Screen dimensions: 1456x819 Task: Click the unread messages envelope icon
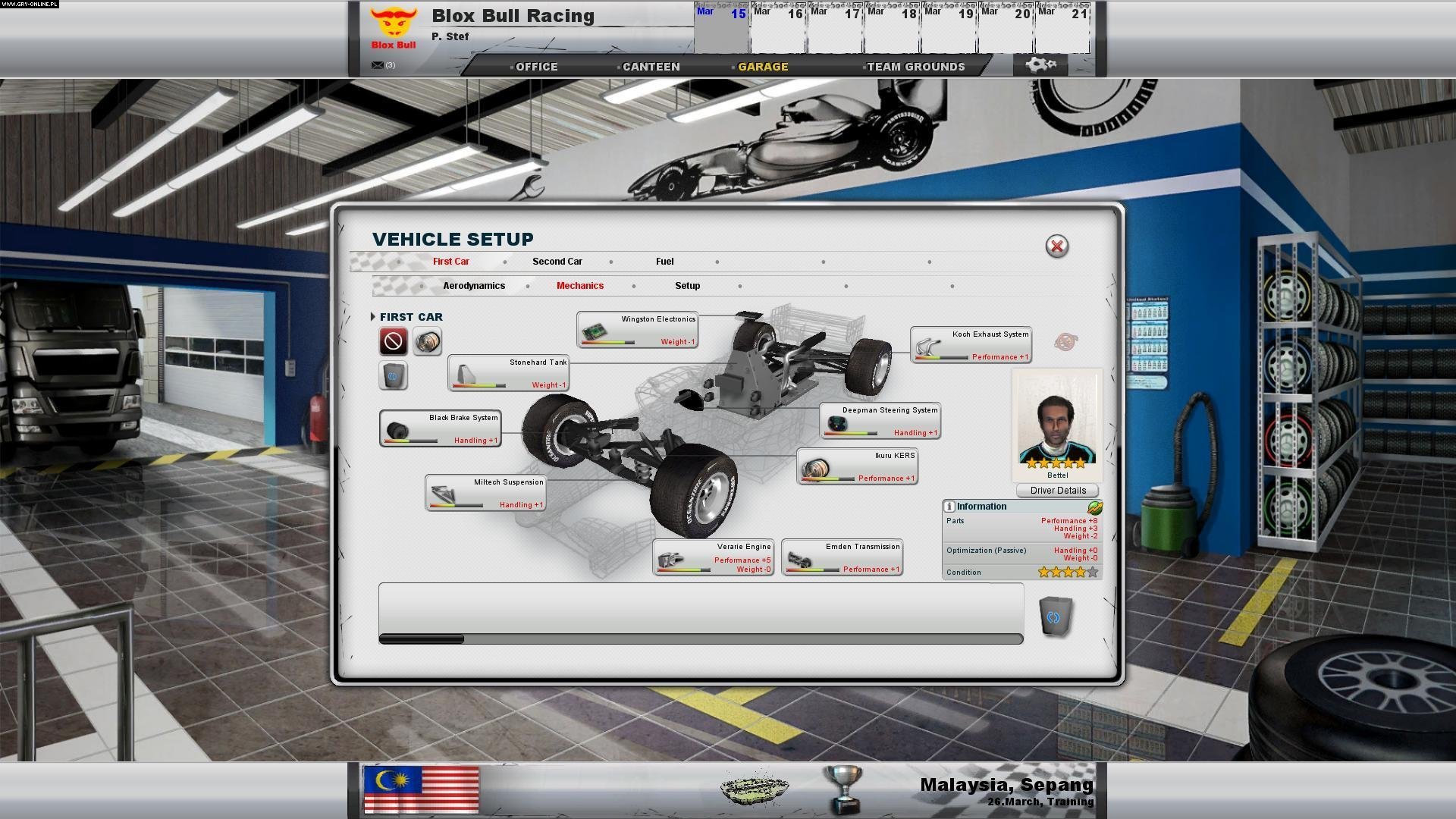(377, 64)
